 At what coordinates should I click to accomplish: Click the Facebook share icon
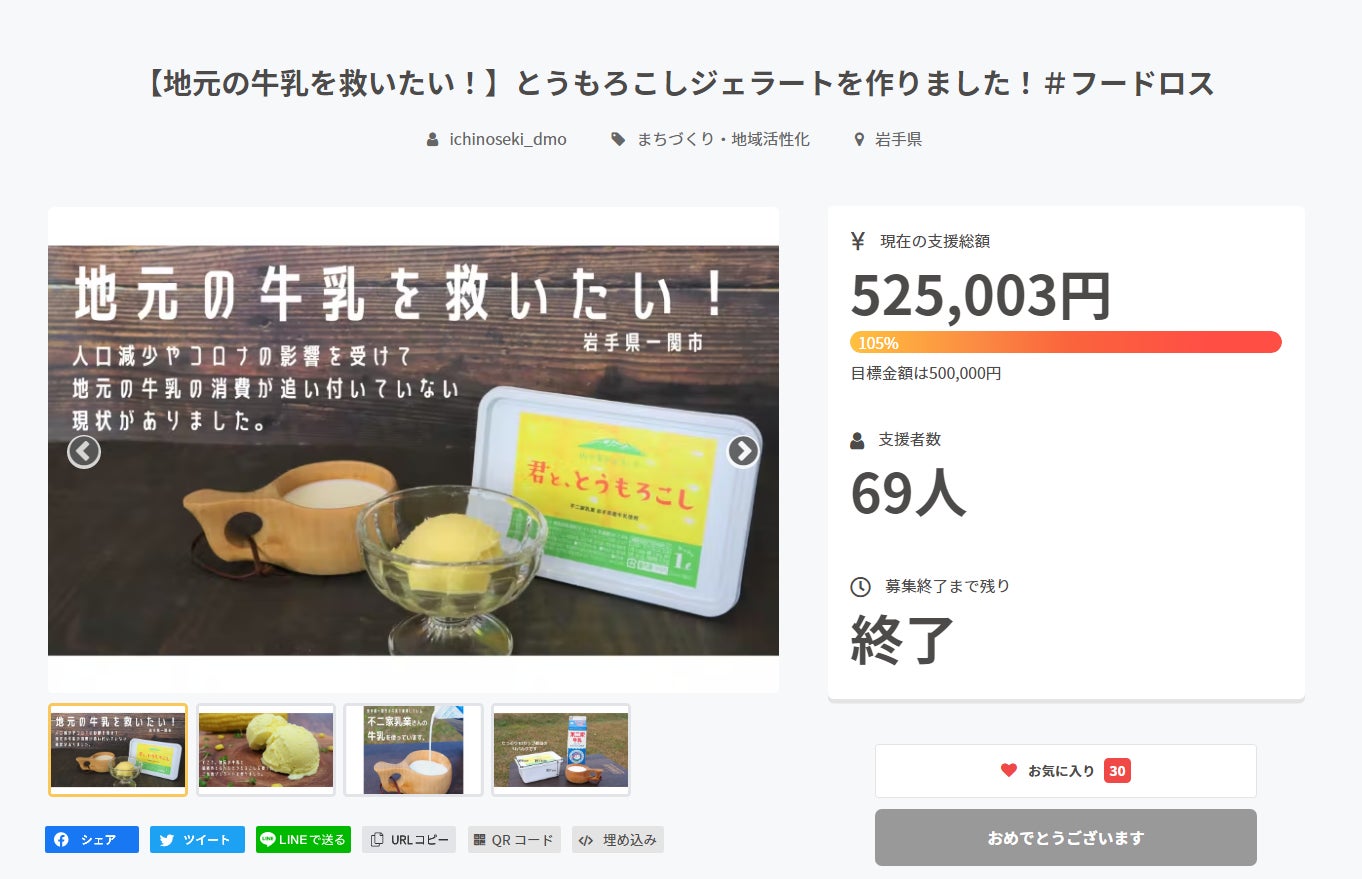62,840
